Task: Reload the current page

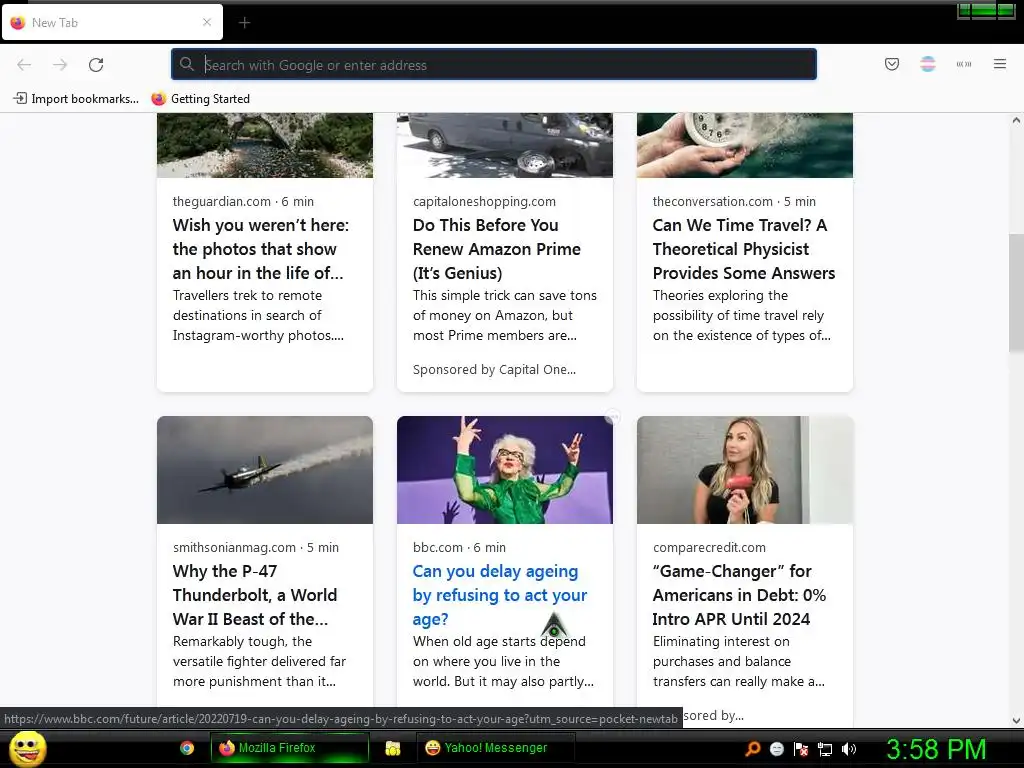Action: point(96,65)
